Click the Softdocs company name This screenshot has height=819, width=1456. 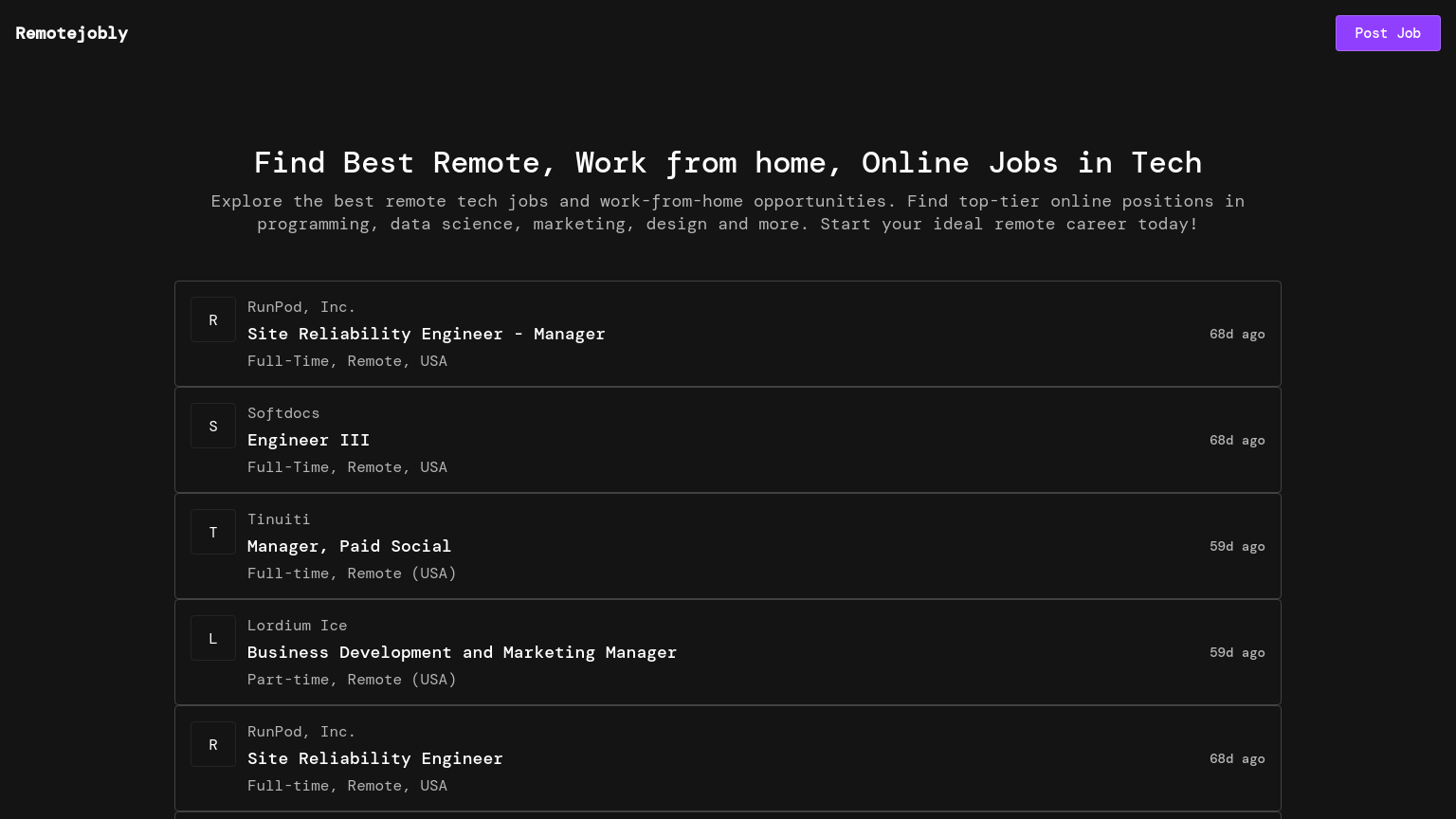point(283,412)
